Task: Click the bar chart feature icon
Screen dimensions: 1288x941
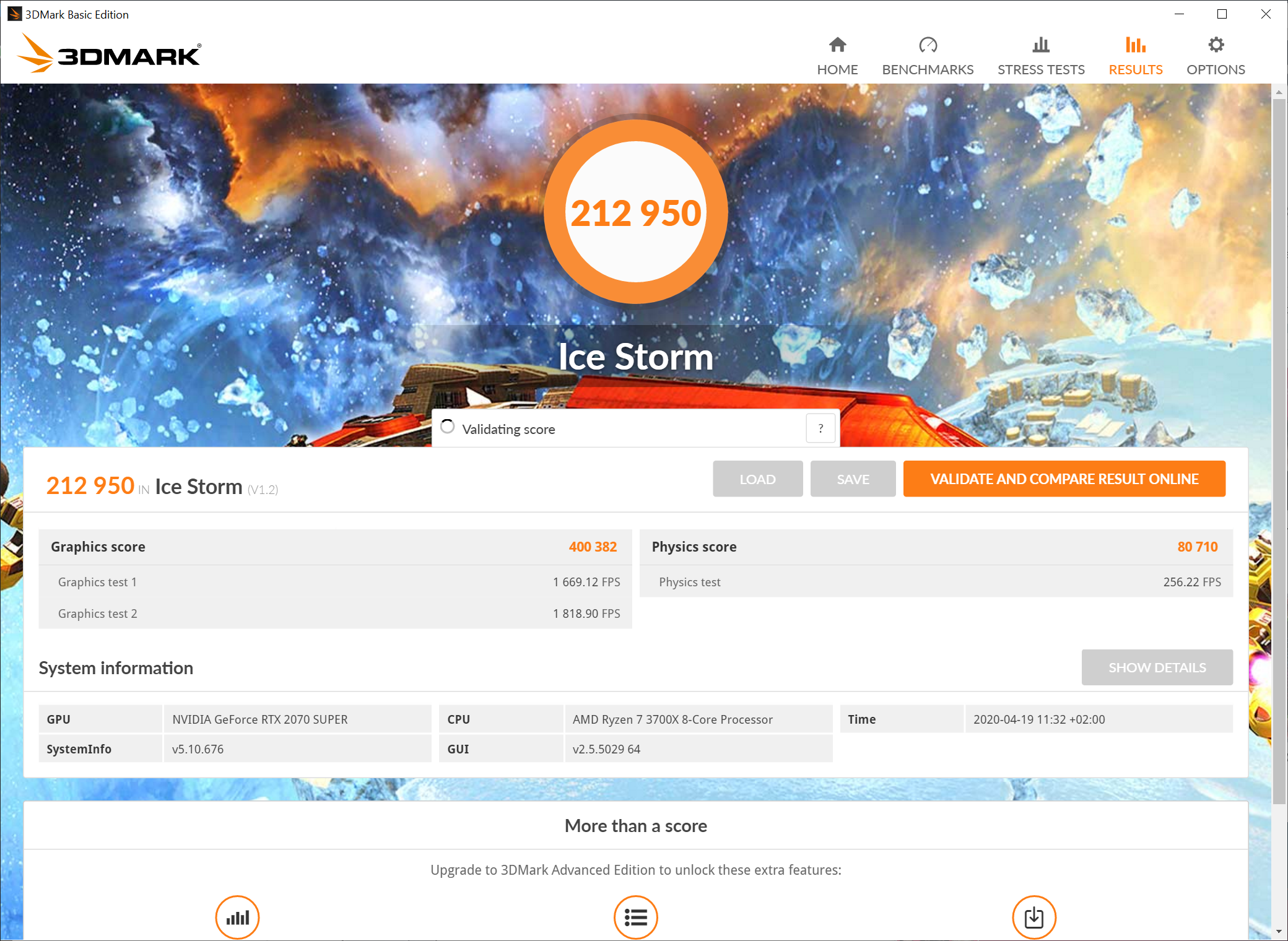Action: [x=237, y=917]
